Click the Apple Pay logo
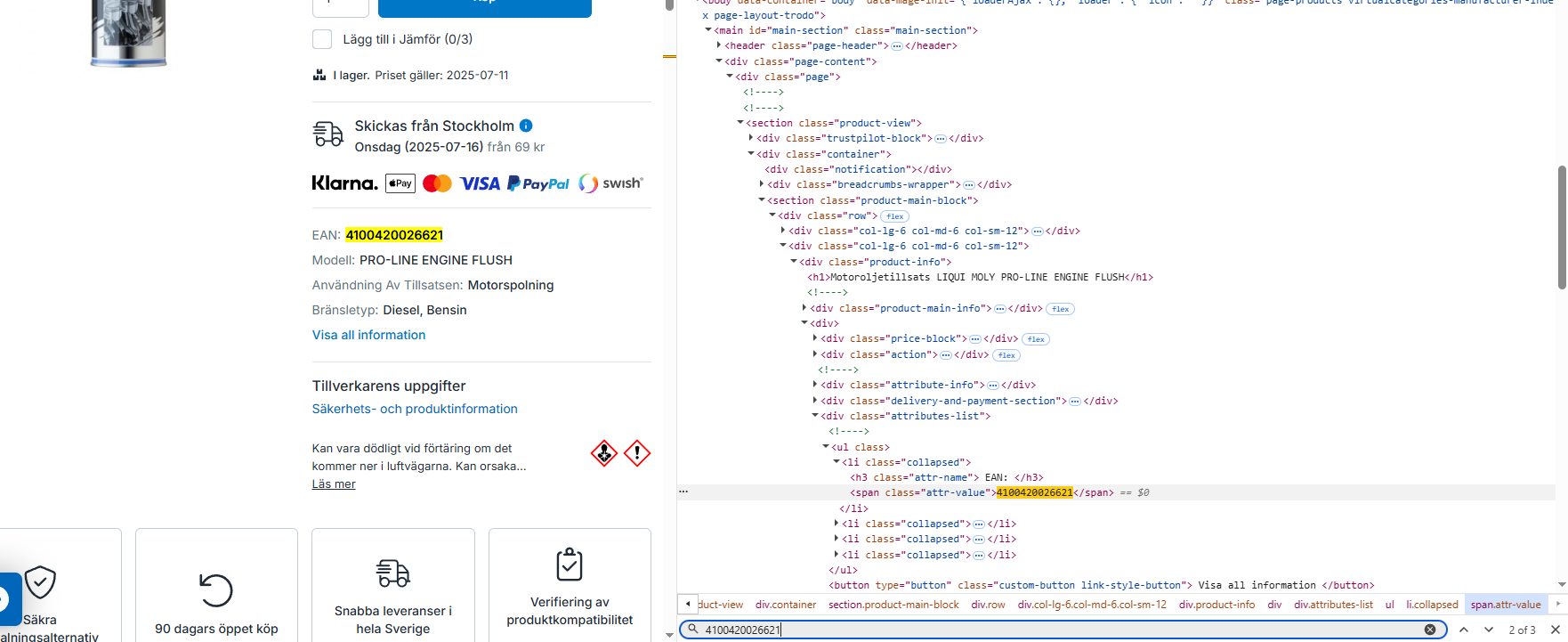Screen dimensions: 1568x642 tap(400, 183)
